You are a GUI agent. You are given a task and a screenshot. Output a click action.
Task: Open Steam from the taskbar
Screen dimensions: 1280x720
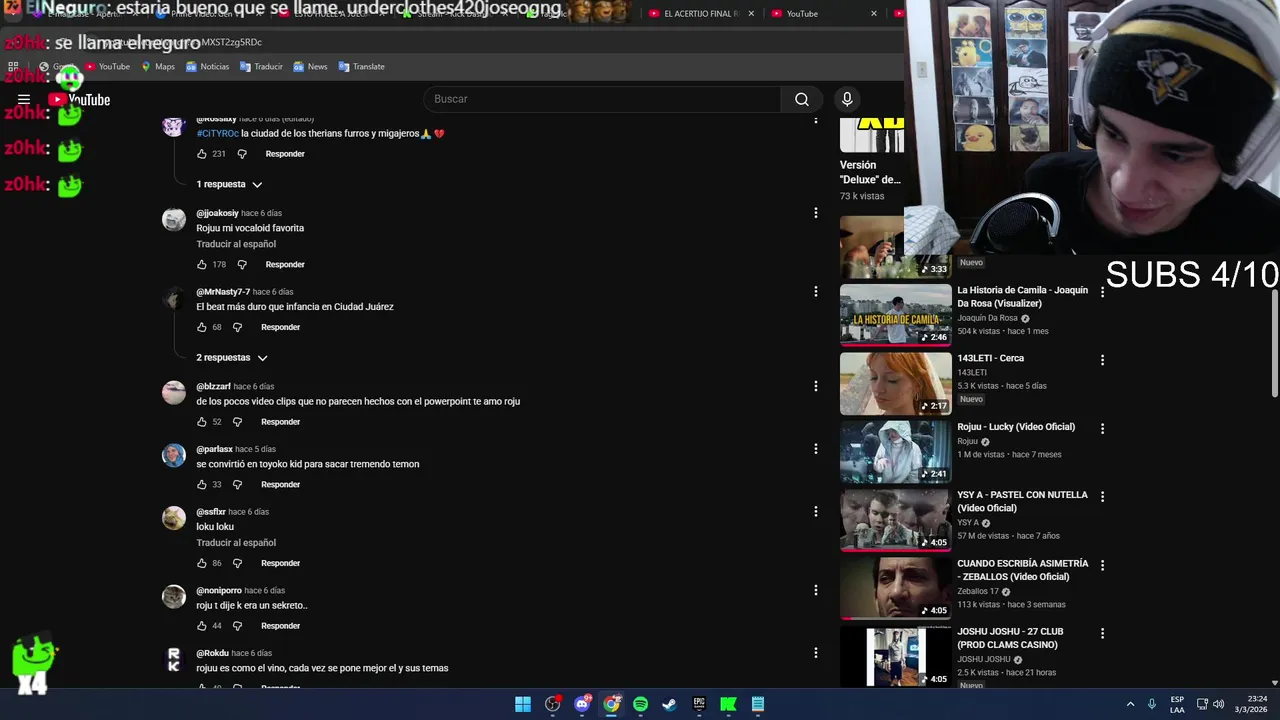coord(670,704)
